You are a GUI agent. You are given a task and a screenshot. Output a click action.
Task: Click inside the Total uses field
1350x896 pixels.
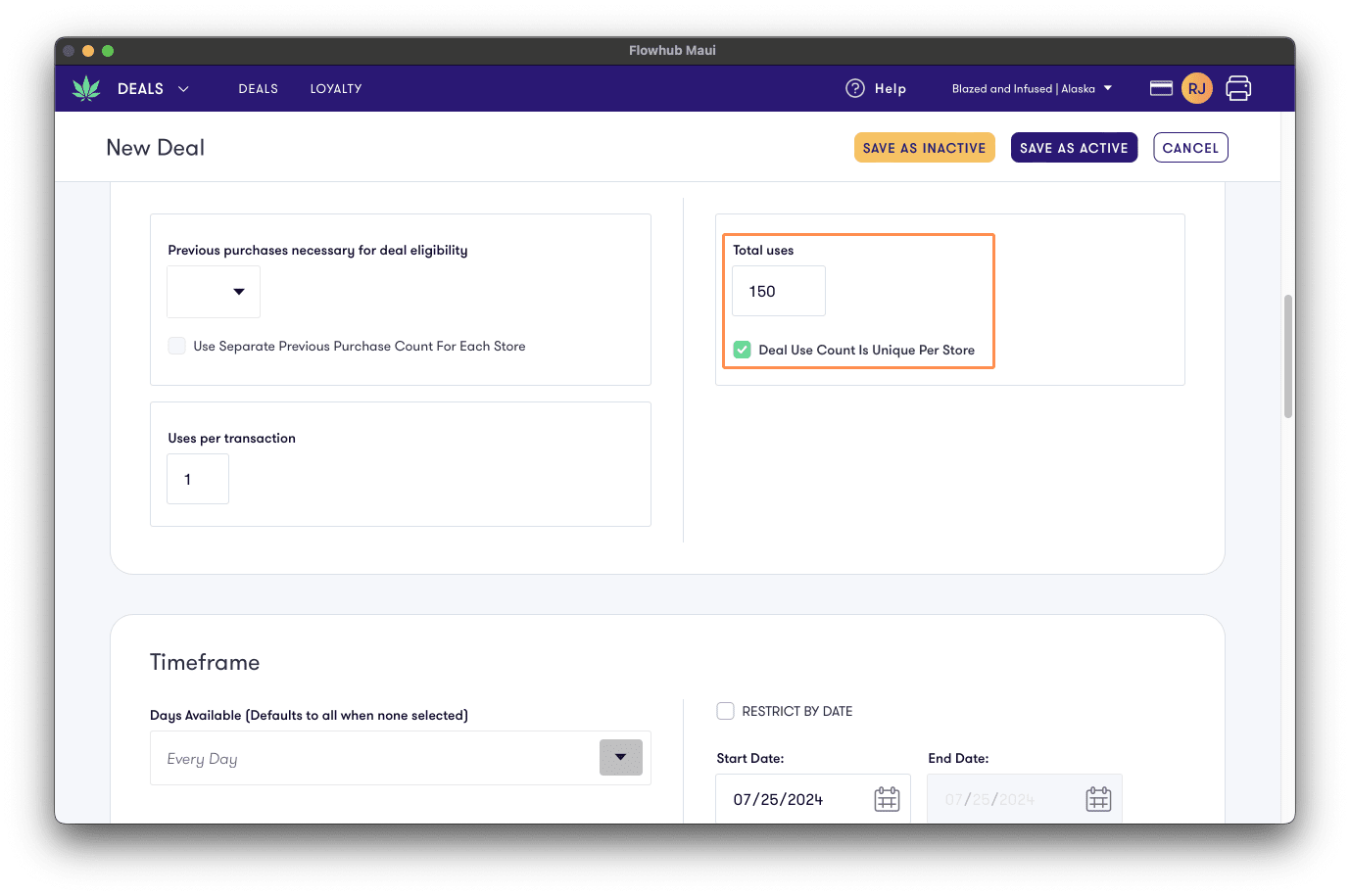pyautogui.click(x=778, y=291)
